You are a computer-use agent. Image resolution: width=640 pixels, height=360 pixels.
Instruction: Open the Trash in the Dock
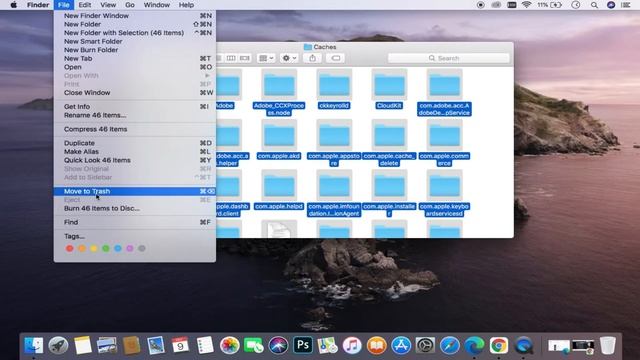point(607,345)
